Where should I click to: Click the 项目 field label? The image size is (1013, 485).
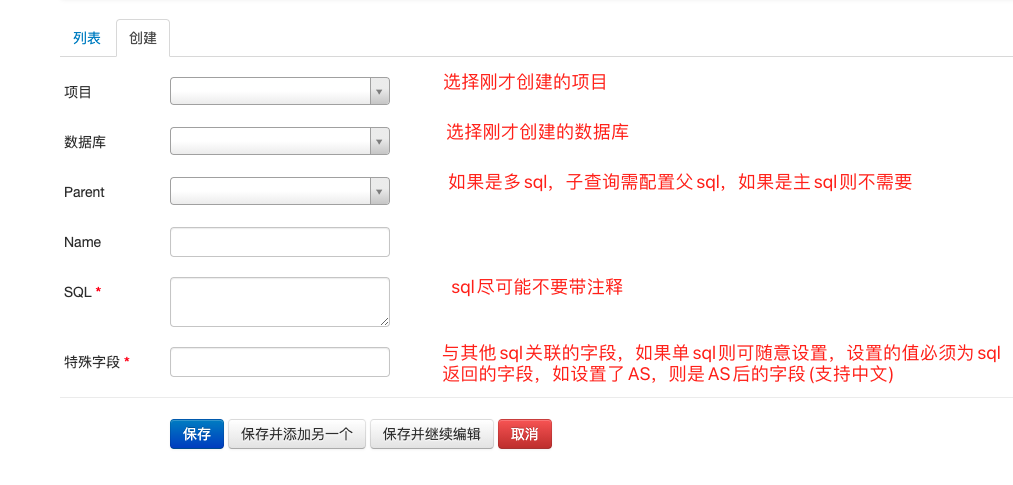pyautogui.click(x=78, y=92)
